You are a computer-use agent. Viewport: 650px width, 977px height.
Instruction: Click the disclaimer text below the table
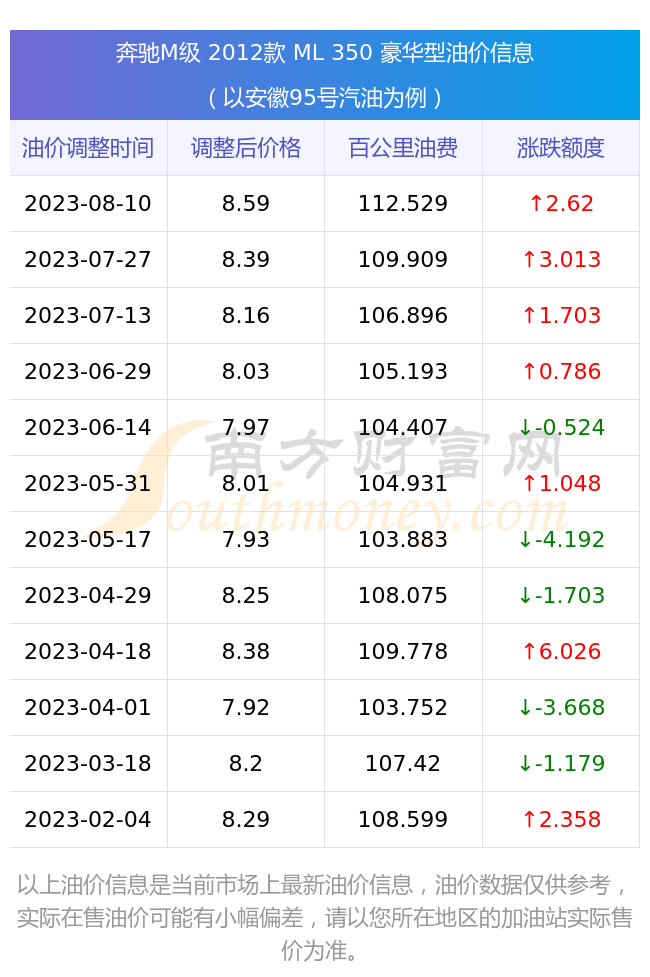(325, 918)
